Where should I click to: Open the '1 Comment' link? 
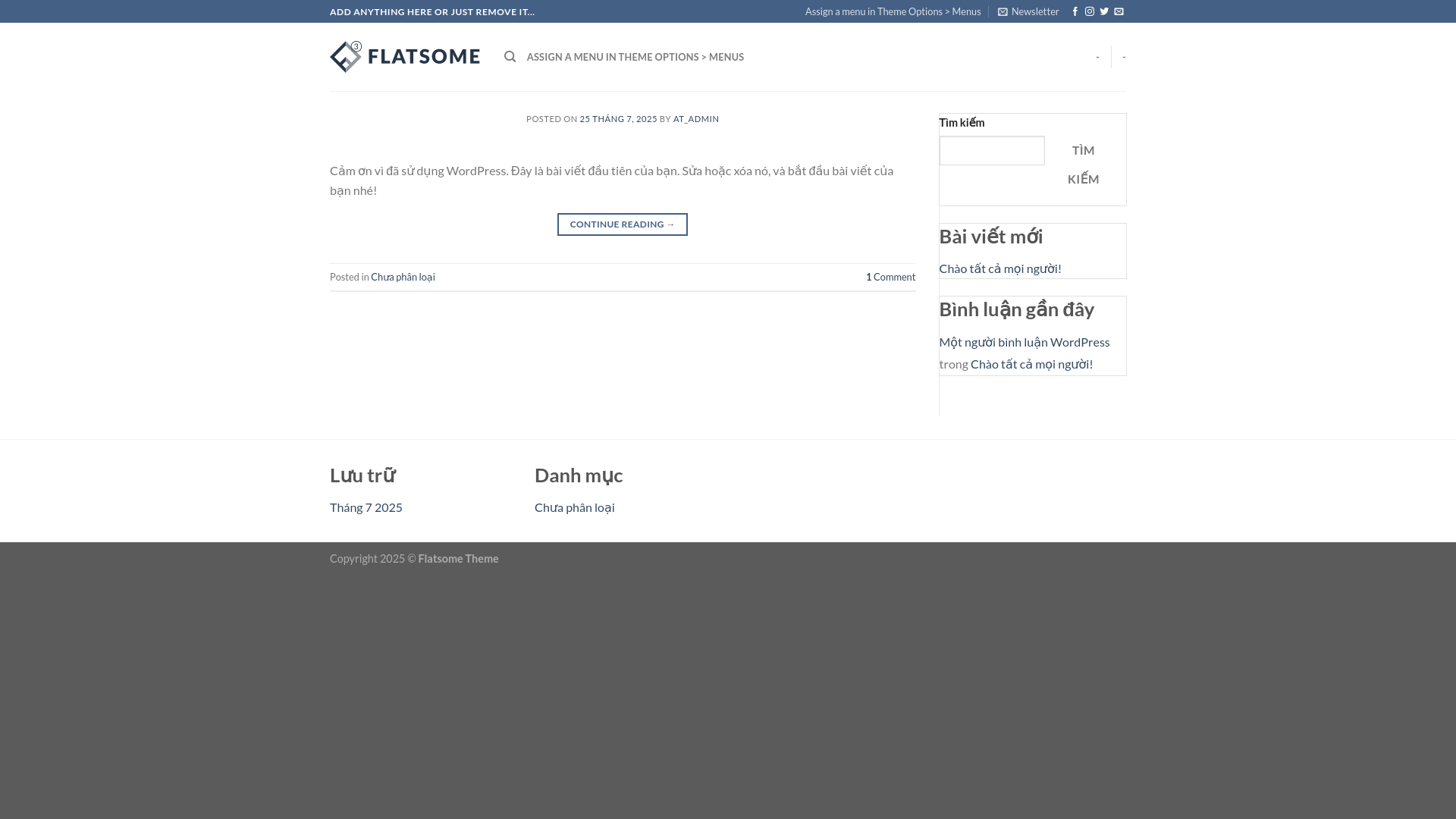(x=890, y=277)
